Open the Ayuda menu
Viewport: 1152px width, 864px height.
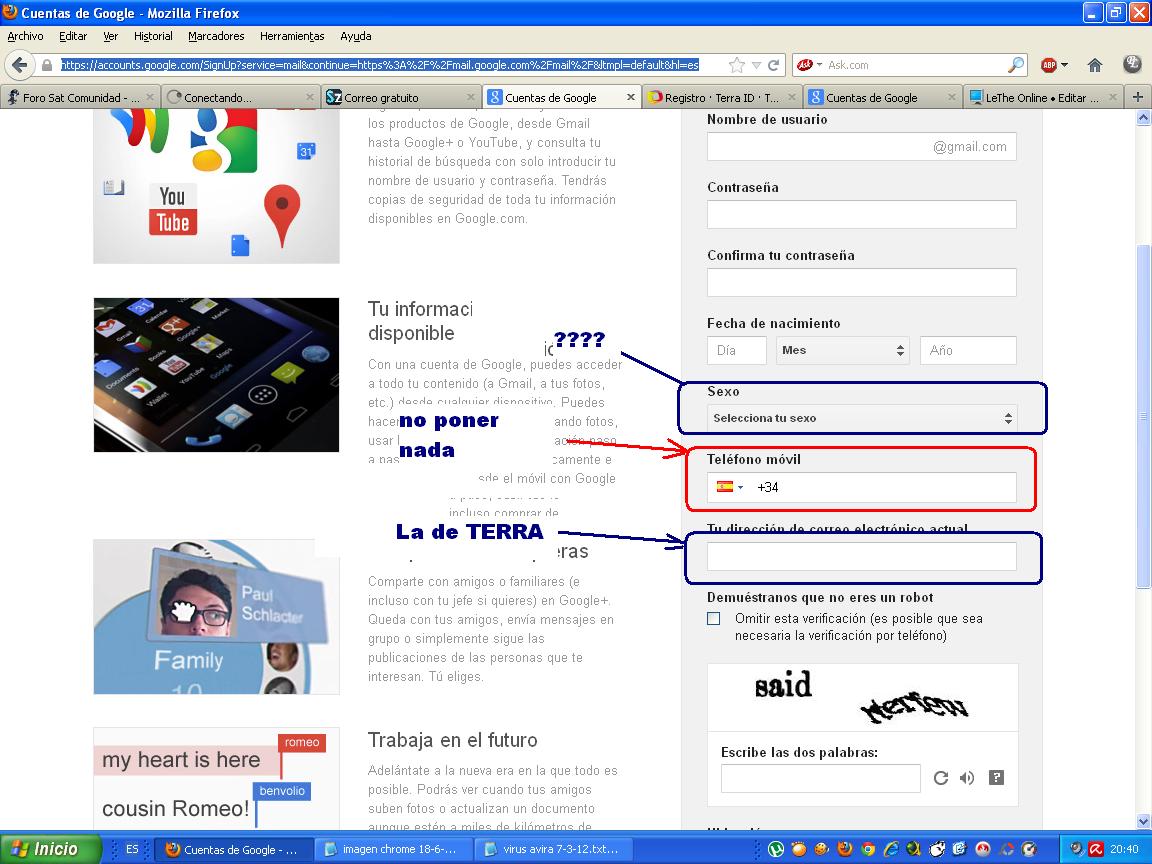click(x=356, y=36)
